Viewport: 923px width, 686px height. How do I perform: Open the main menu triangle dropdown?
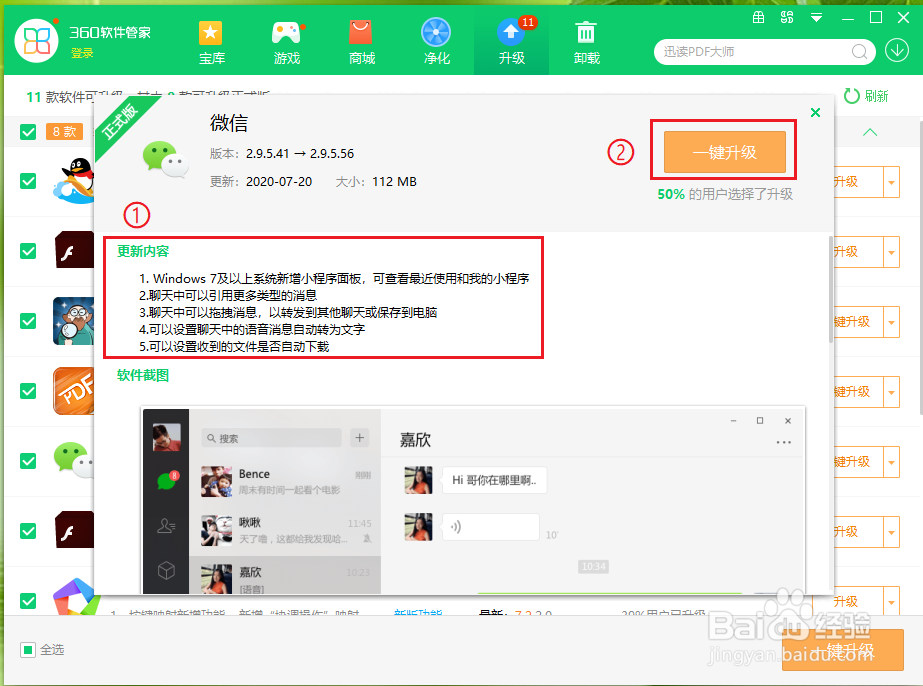pos(816,18)
